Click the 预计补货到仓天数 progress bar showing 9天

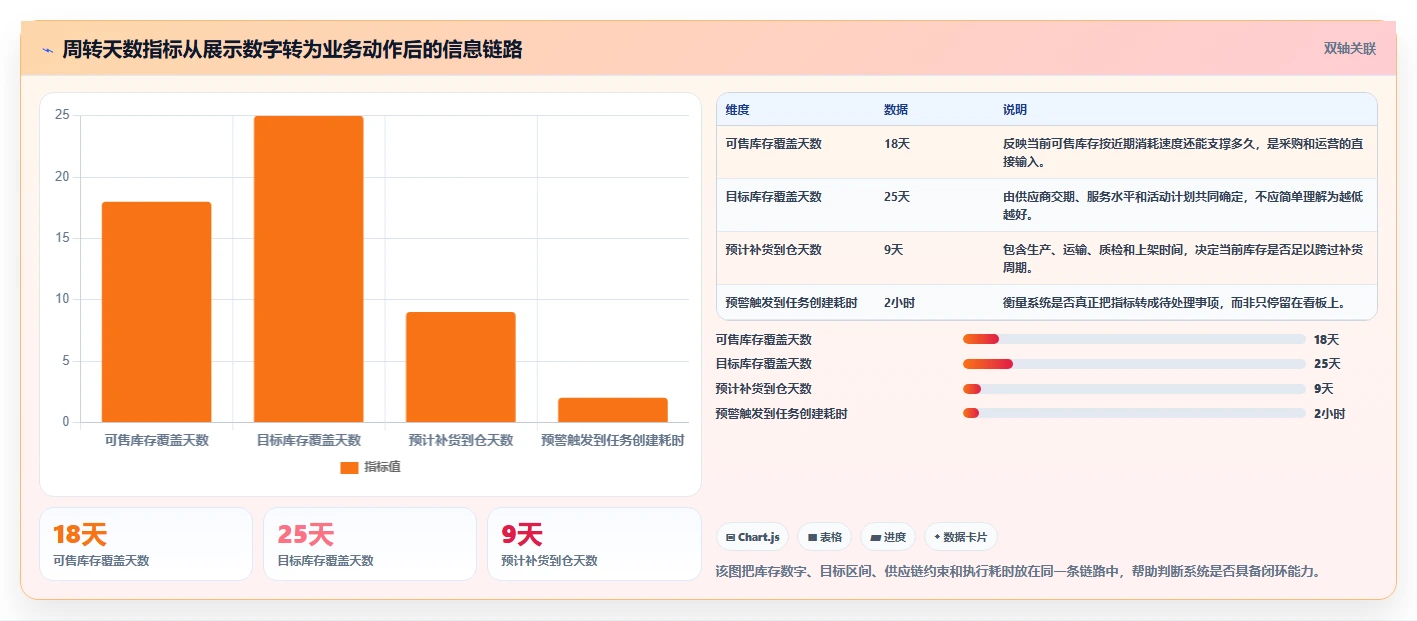point(1134,389)
